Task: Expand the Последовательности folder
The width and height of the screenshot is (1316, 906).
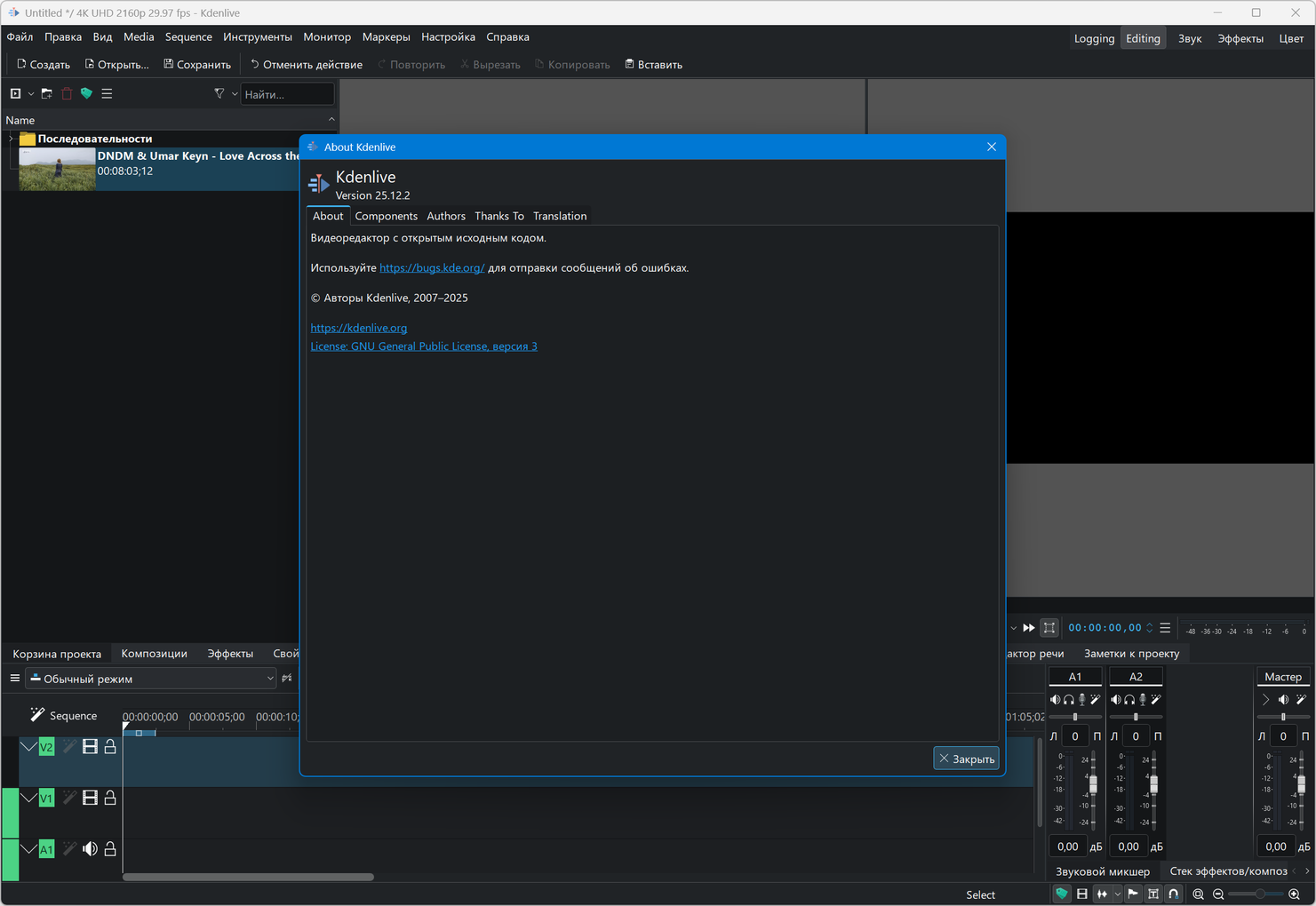Action: [11, 139]
